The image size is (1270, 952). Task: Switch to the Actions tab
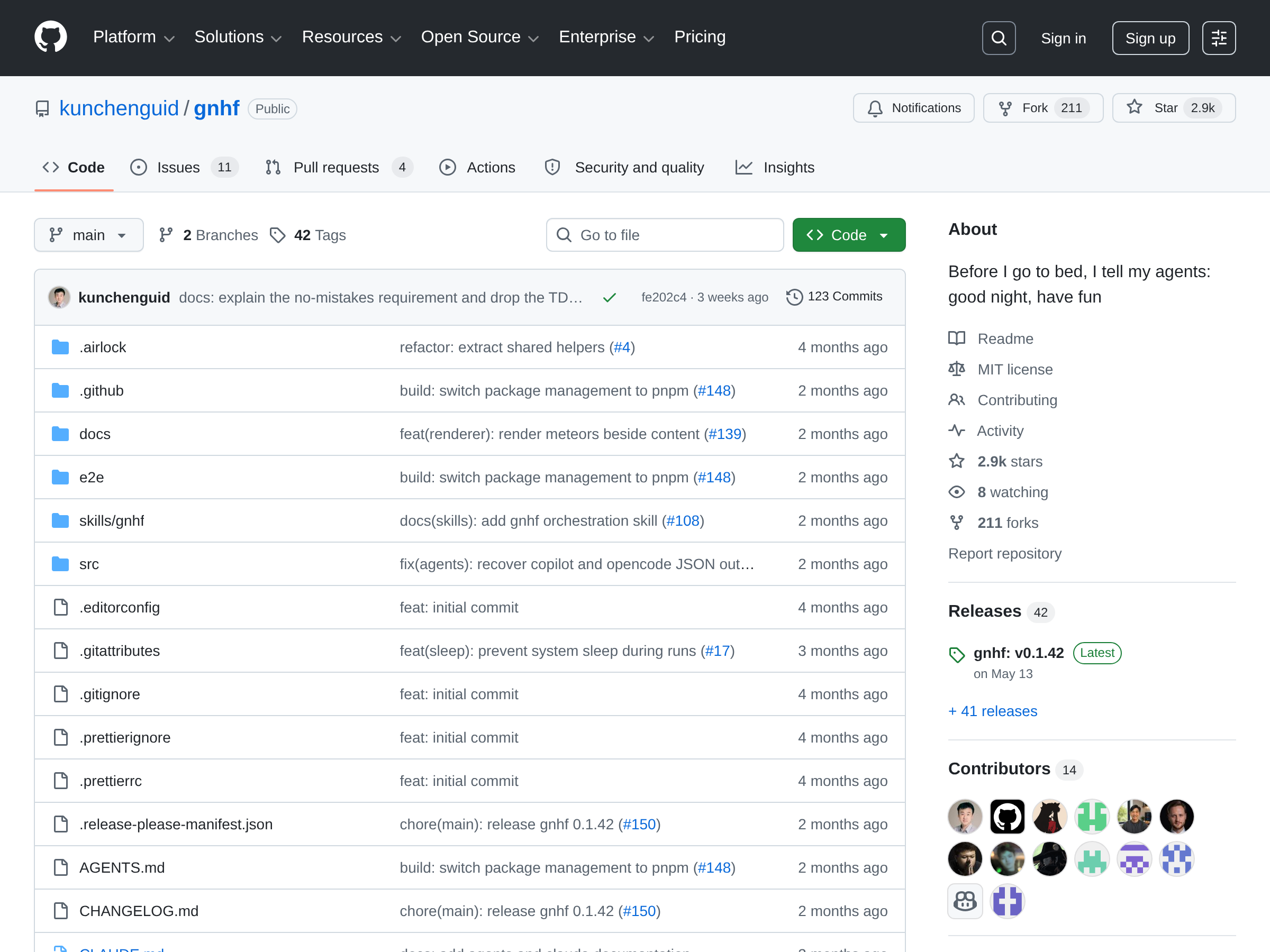[477, 168]
